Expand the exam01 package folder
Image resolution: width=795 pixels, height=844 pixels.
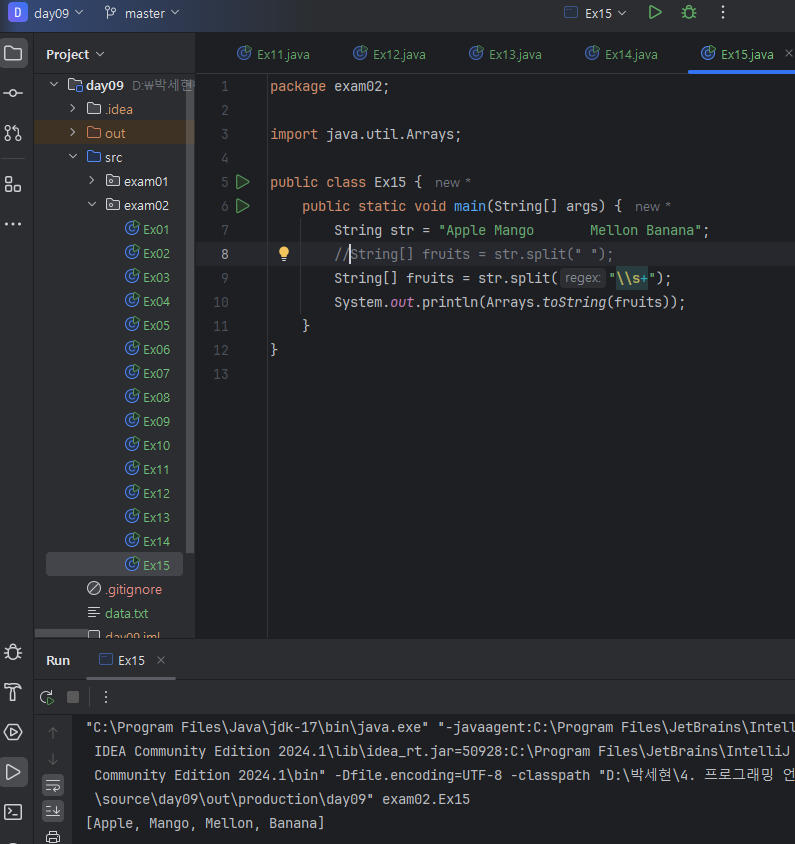[91, 181]
